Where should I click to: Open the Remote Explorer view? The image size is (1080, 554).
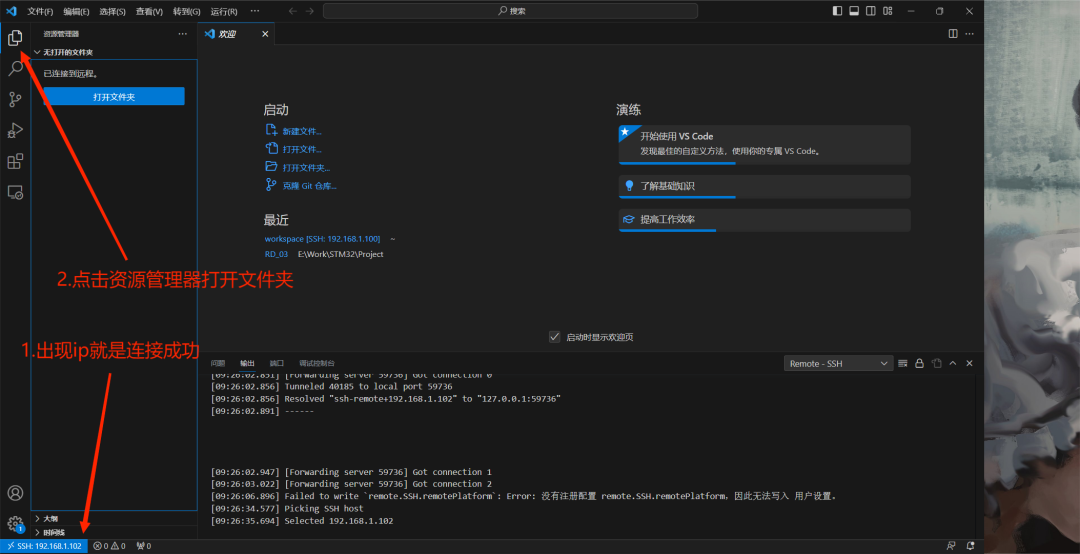[15, 192]
